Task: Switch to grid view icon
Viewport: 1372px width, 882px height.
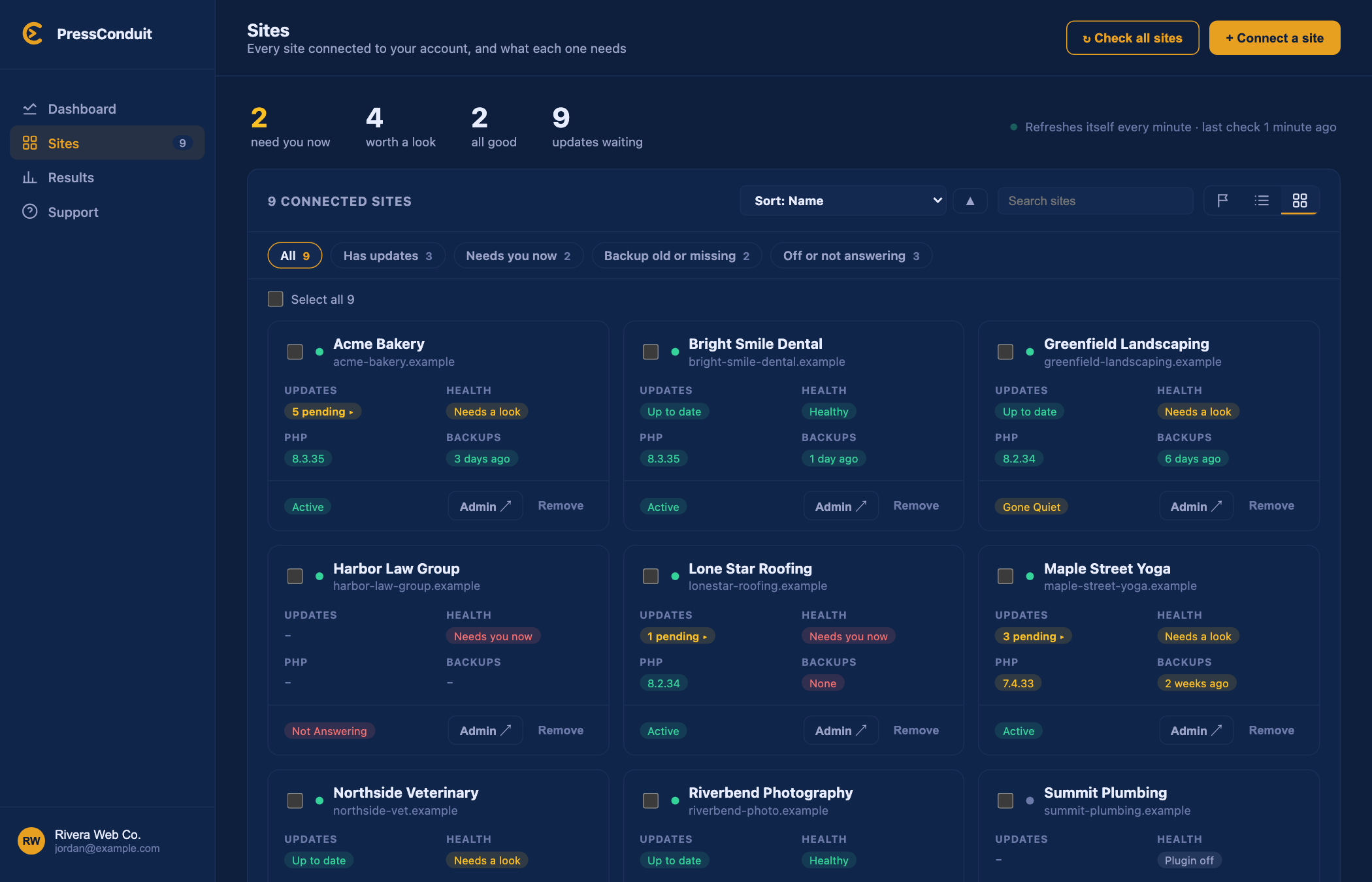Action: click(1299, 201)
